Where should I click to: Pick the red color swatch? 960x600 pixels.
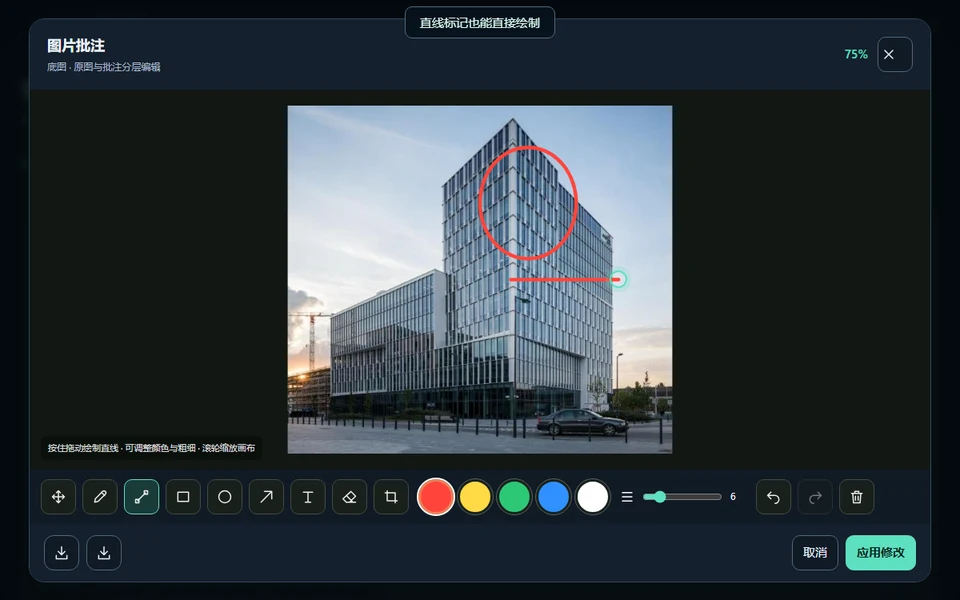(x=435, y=497)
